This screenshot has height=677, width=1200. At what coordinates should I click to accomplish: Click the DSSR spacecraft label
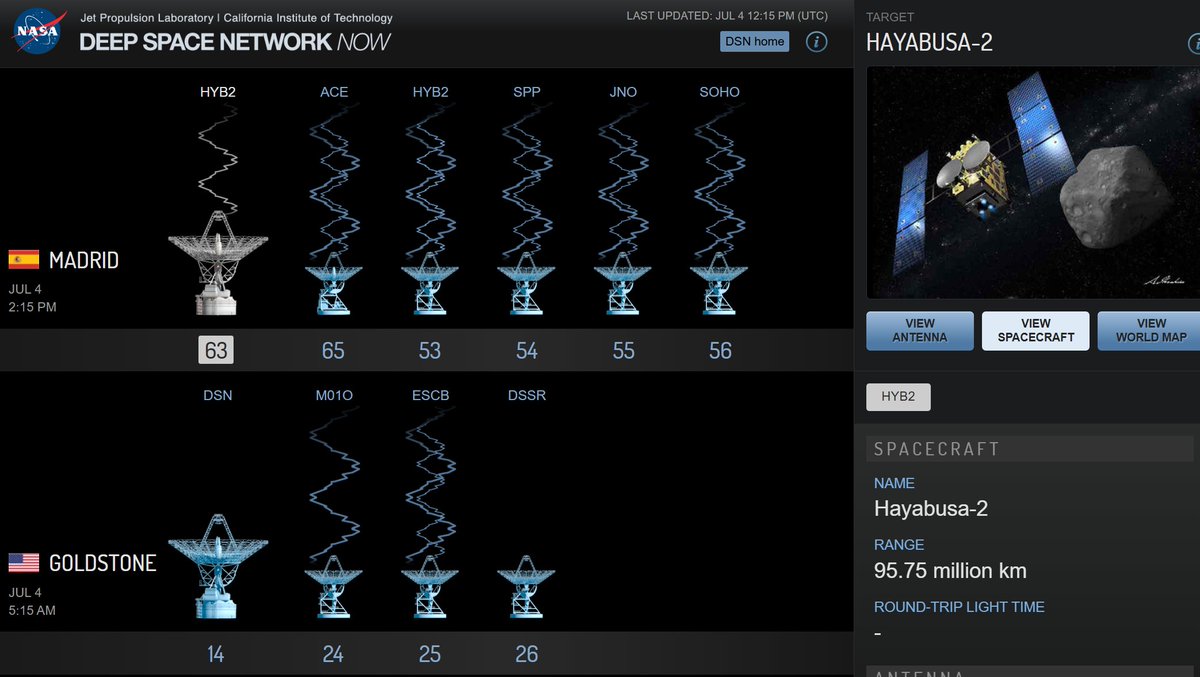pos(527,395)
